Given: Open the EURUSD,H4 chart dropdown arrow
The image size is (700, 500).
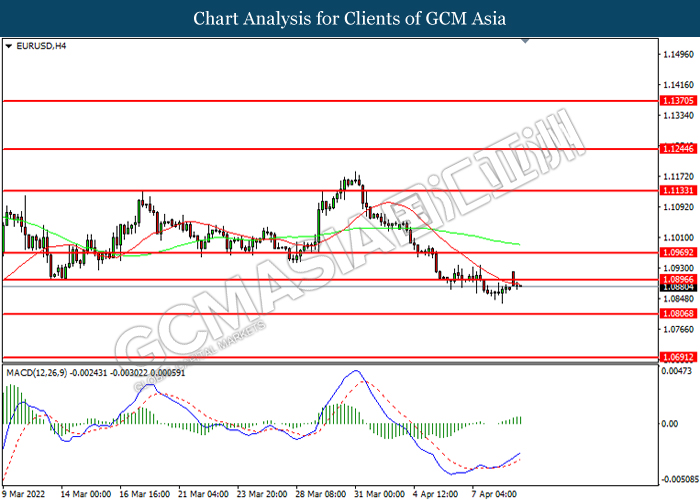Looking at the screenshot, I should [x=8, y=46].
